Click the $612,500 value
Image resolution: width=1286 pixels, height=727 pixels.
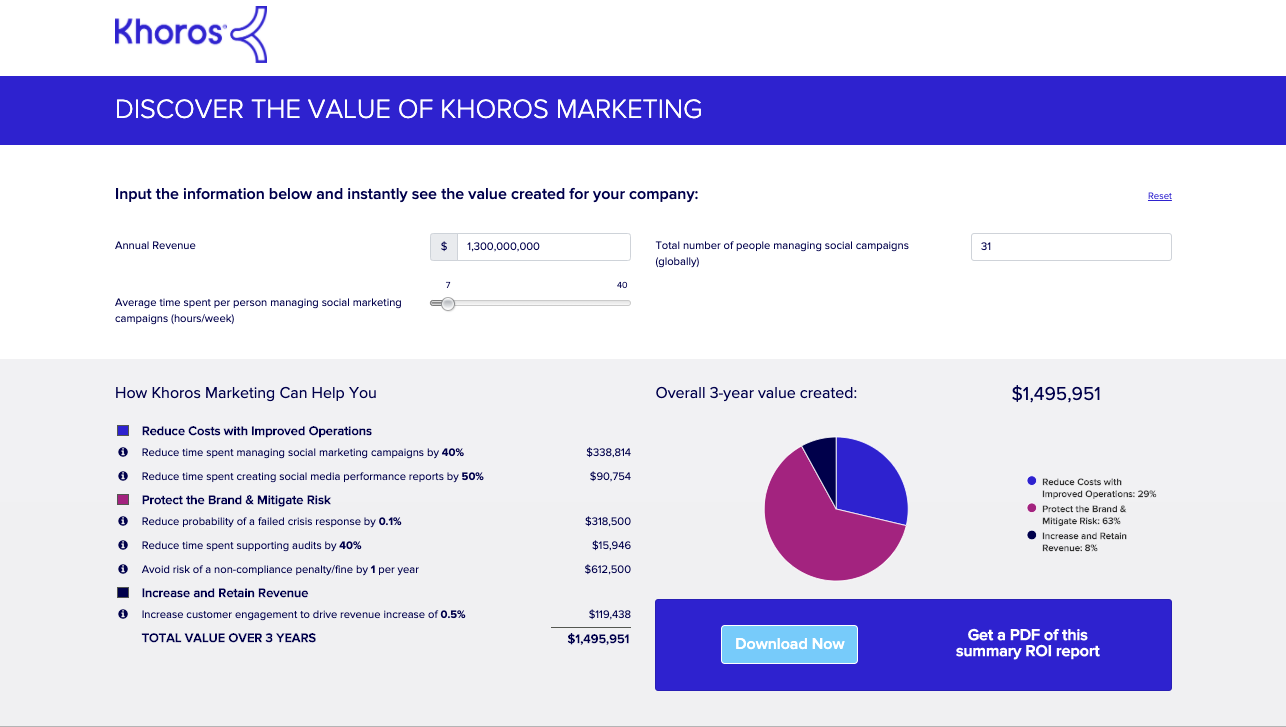[x=608, y=569]
